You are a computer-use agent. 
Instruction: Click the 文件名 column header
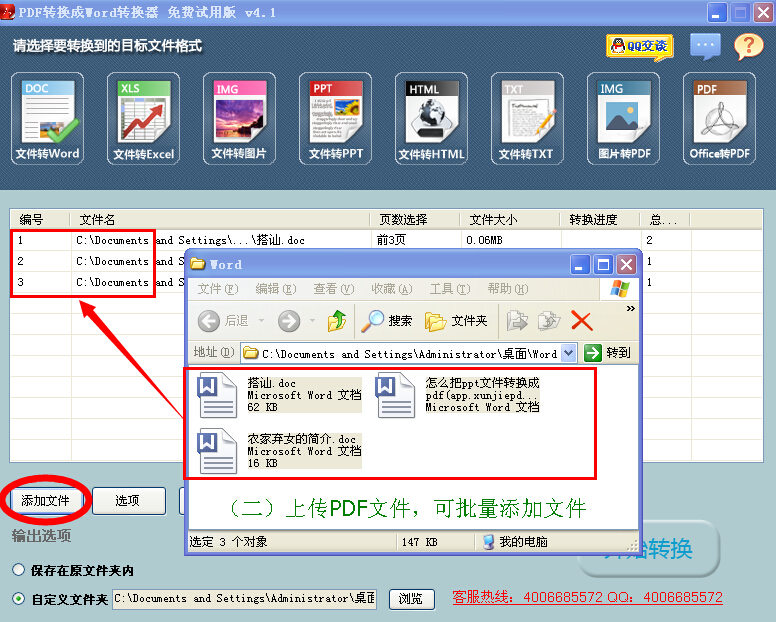[220, 219]
